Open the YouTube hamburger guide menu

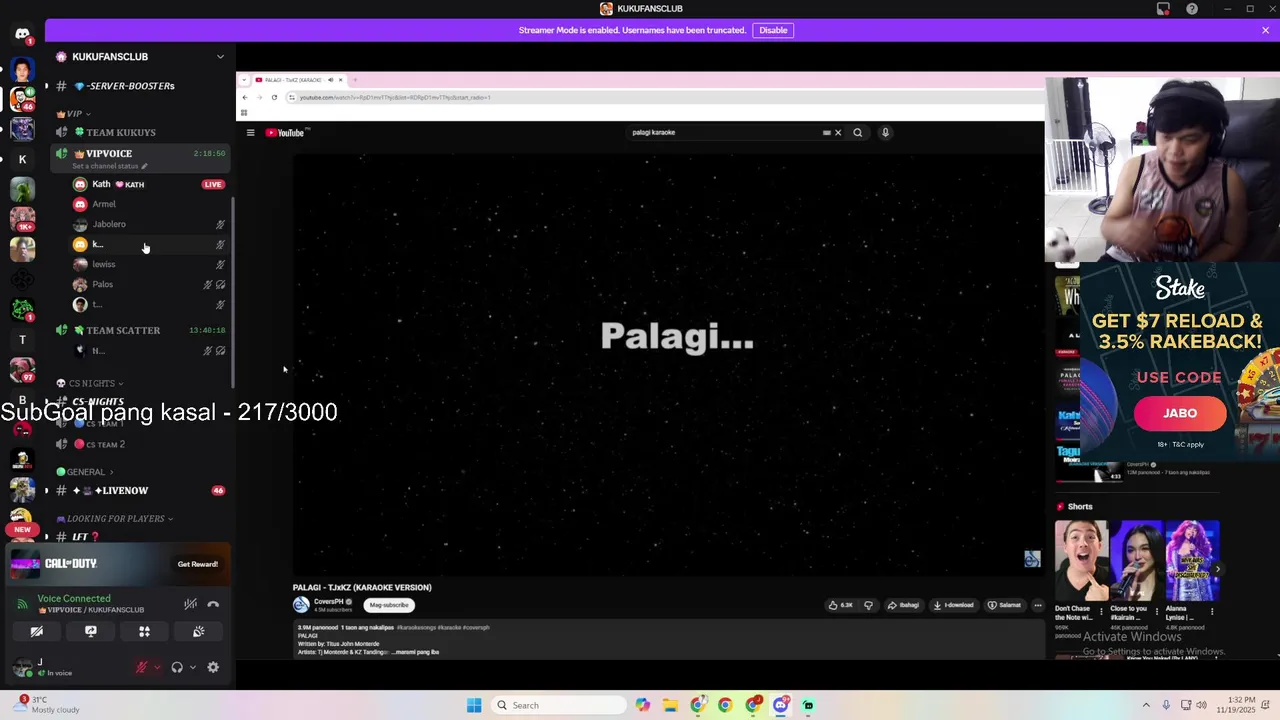click(x=250, y=133)
